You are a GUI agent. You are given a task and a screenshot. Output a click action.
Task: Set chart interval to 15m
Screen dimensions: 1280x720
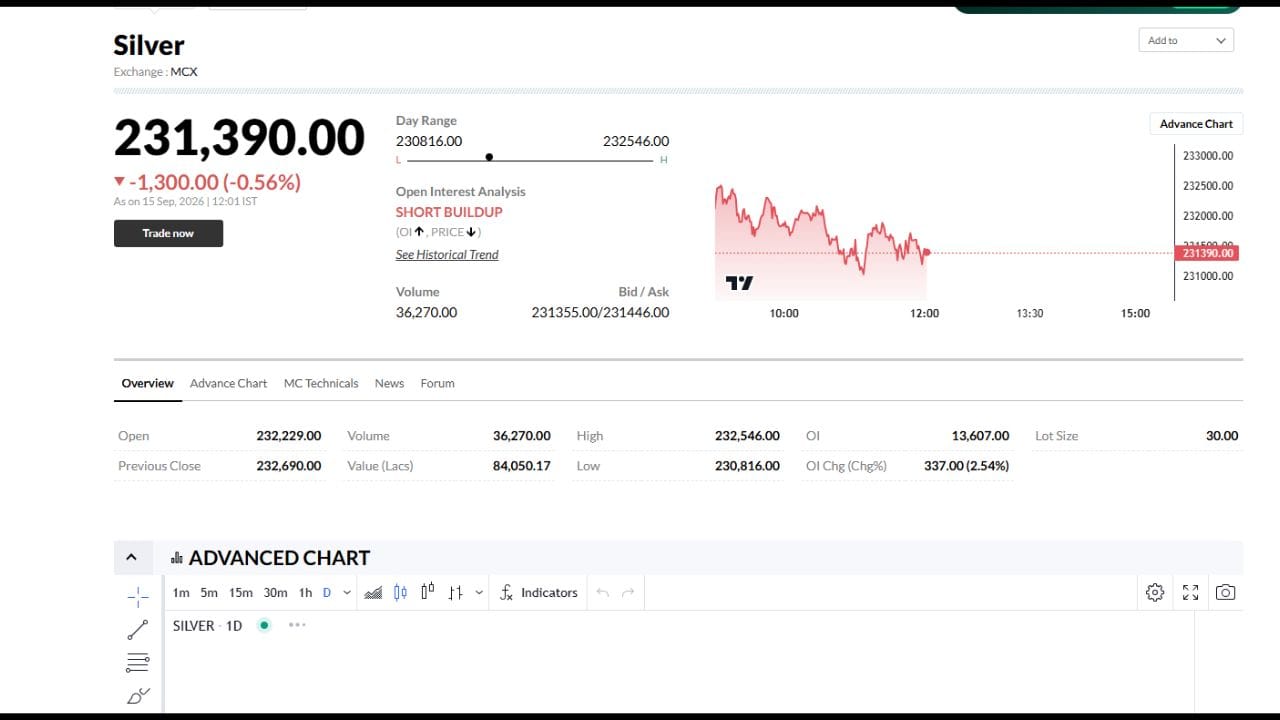(241, 593)
